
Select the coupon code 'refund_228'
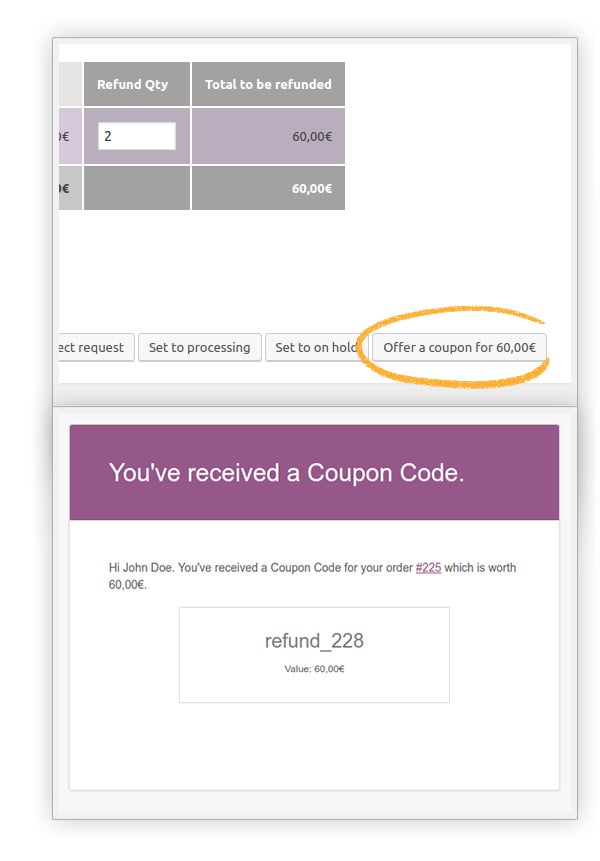pos(313,643)
